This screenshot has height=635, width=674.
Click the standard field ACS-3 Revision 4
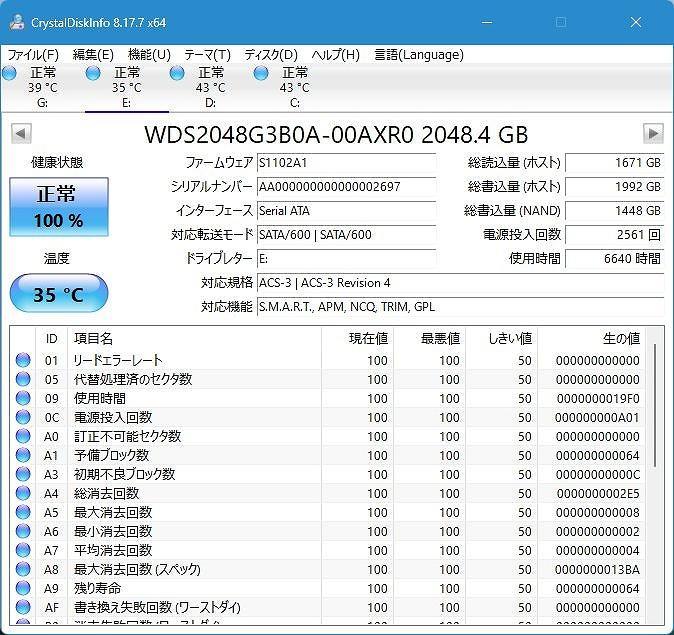(x=460, y=283)
